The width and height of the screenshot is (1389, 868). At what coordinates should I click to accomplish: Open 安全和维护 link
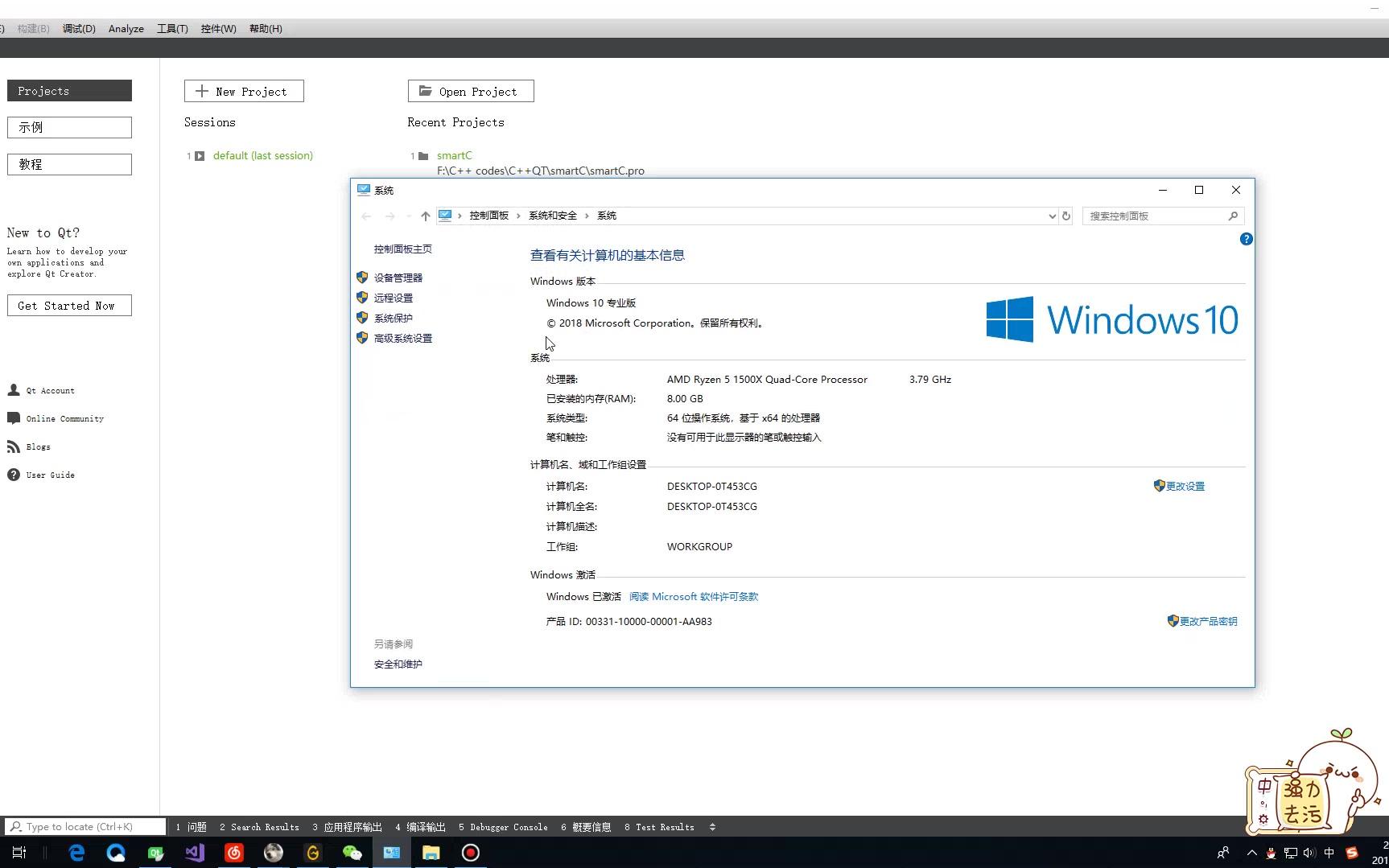click(398, 664)
